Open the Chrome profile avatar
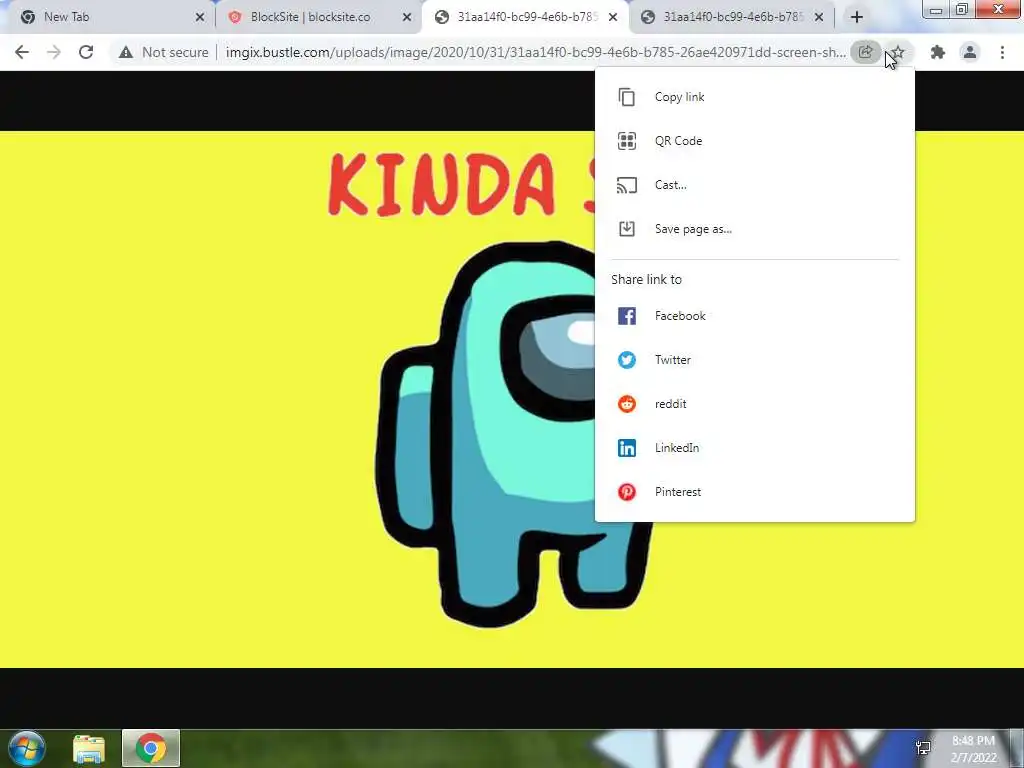Image resolution: width=1024 pixels, height=768 pixels. [x=970, y=52]
